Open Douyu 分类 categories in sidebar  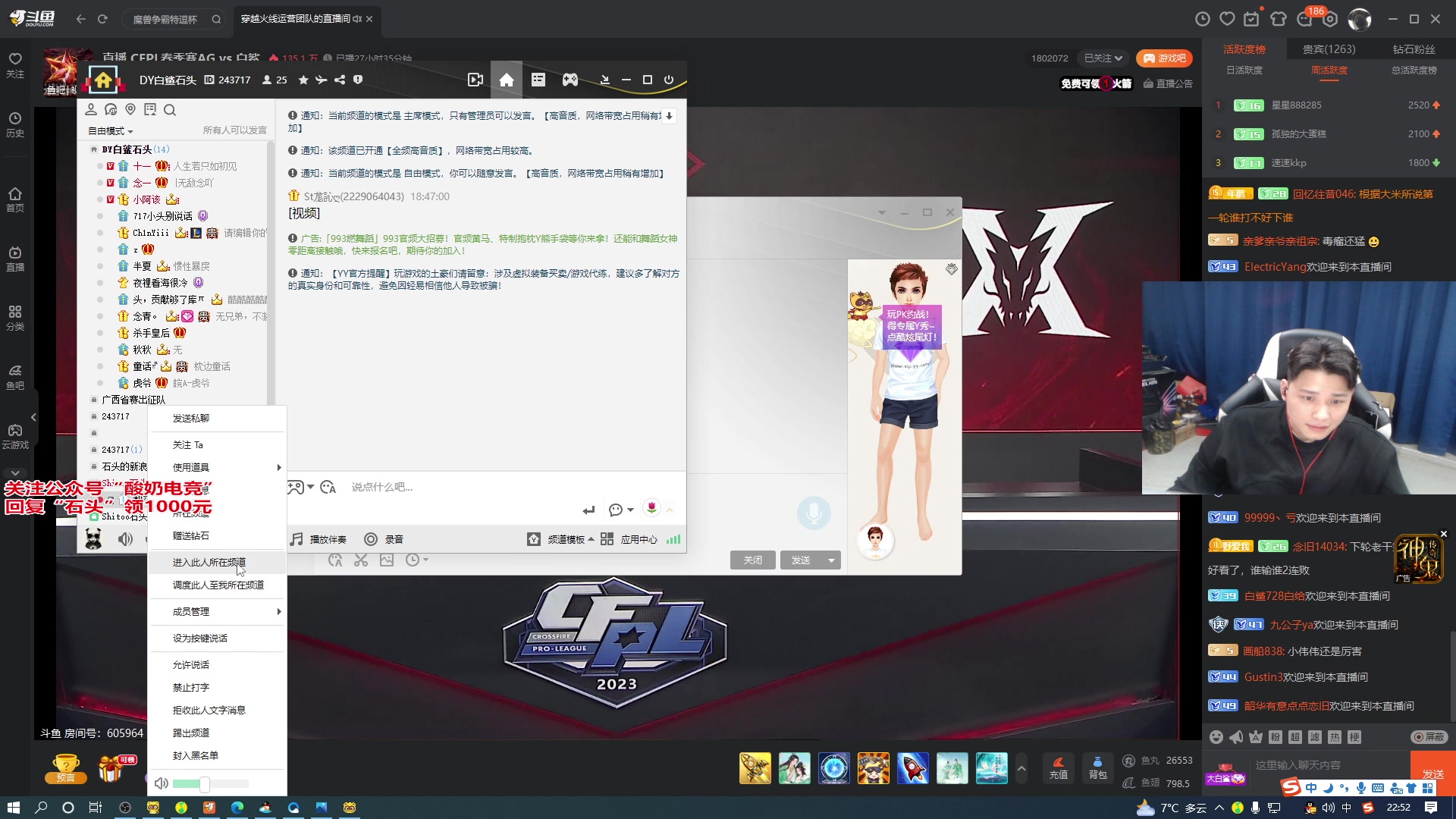tap(15, 318)
